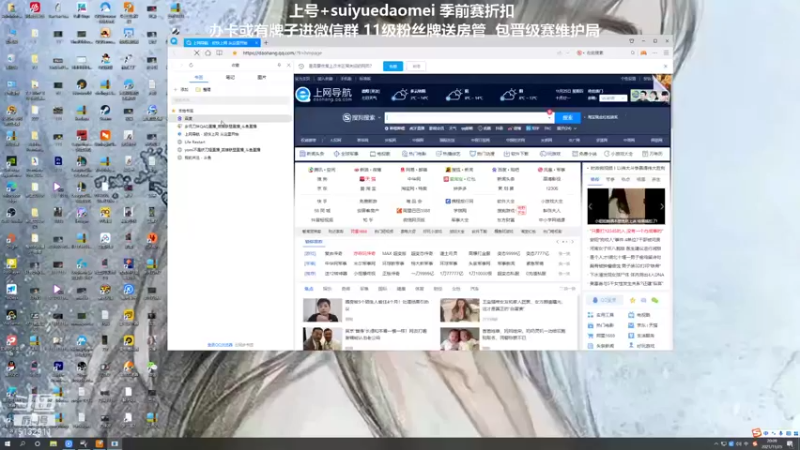This screenshot has width=800, height=450.
Task: Click the 上网导航 site logo
Action: (323, 94)
